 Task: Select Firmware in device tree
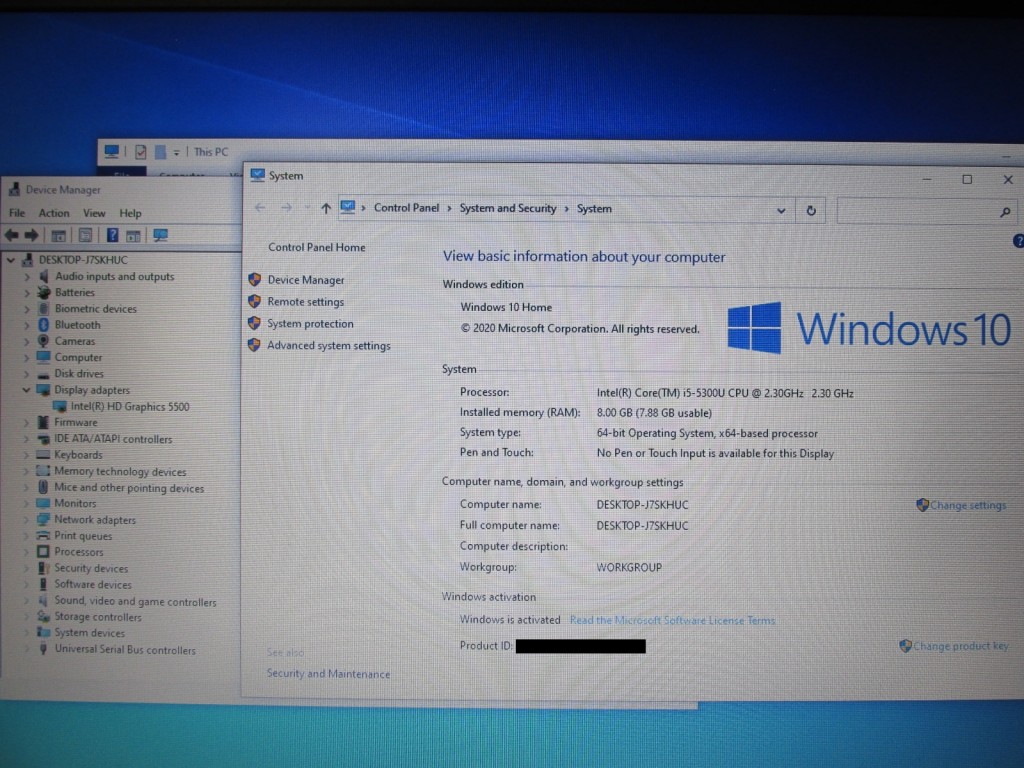[76, 423]
